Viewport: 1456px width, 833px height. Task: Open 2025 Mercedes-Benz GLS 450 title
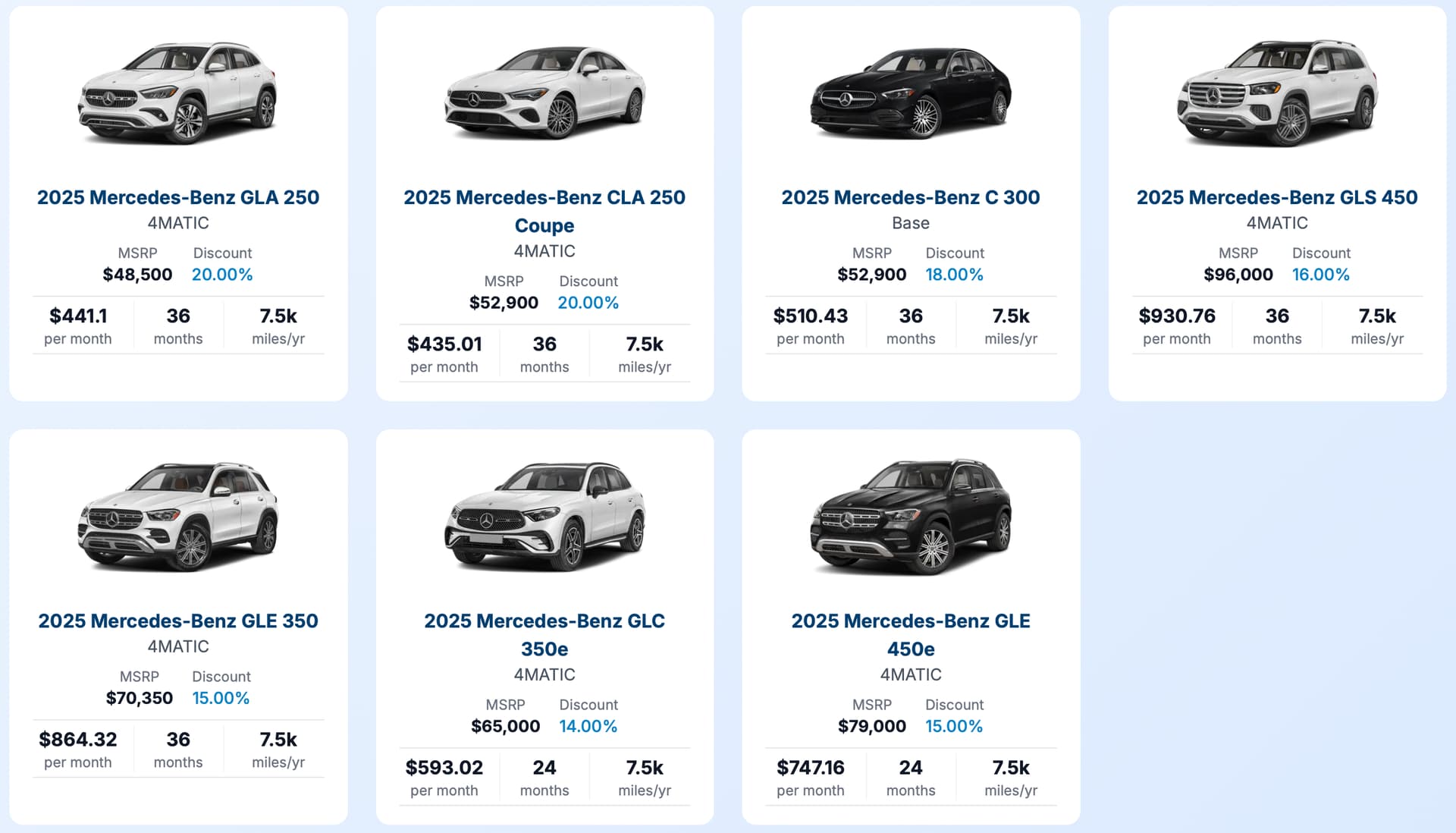[1277, 197]
